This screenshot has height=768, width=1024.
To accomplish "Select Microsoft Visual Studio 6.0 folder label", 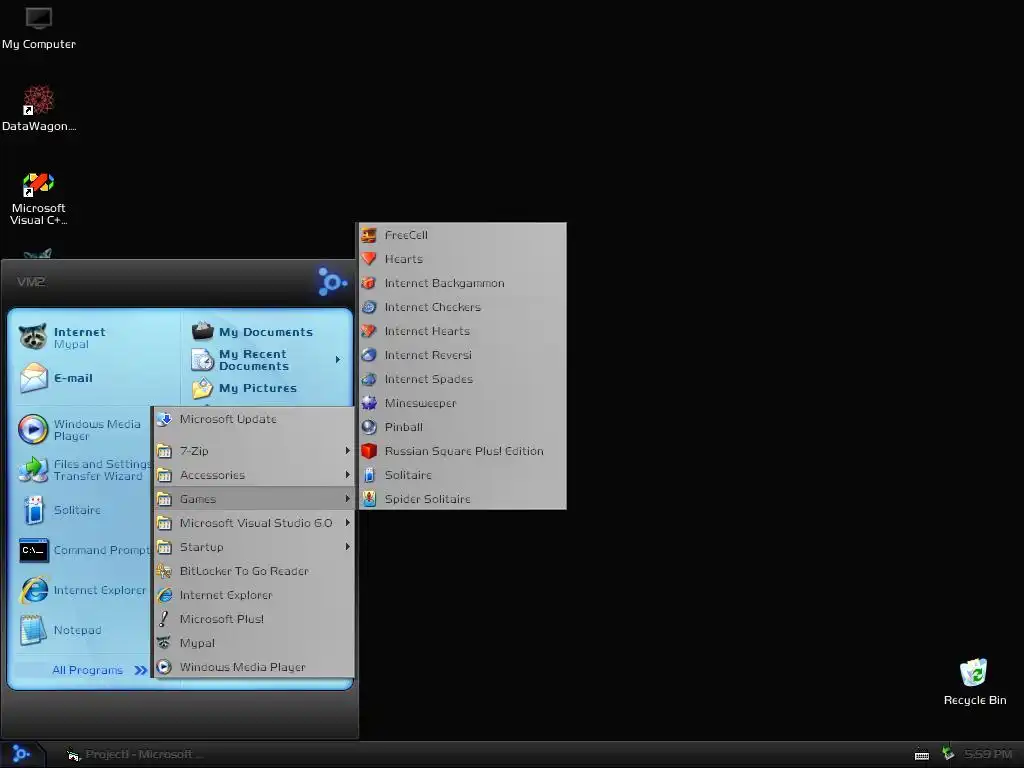I will click(256, 523).
